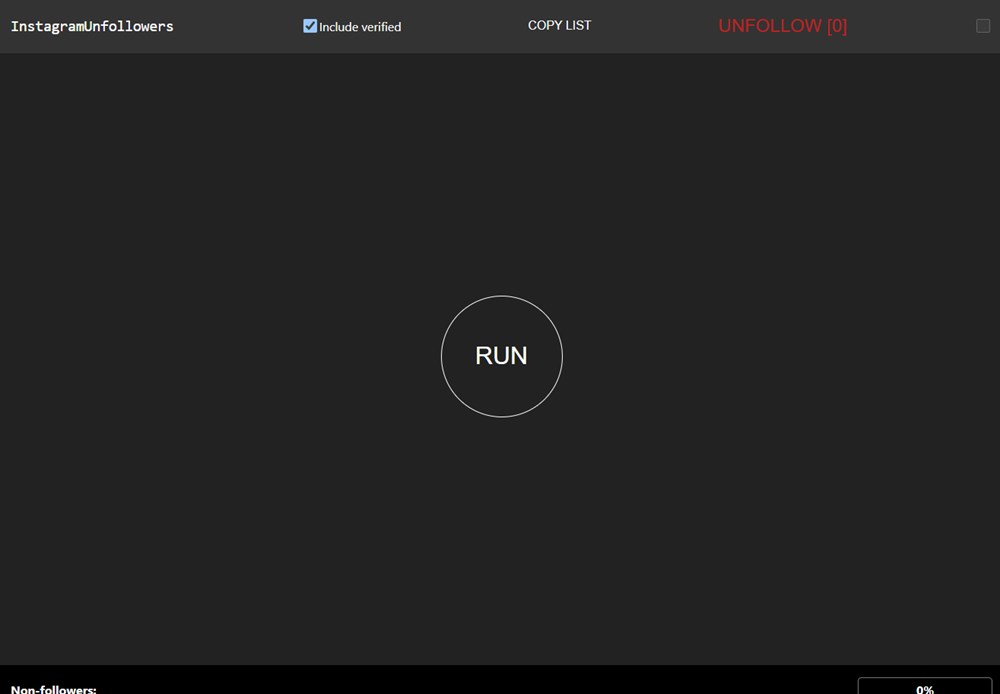Image resolution: width=1000 pixels, height=694 pixels.
Task: Unfollow the selected users
Action: click(782, 26)
